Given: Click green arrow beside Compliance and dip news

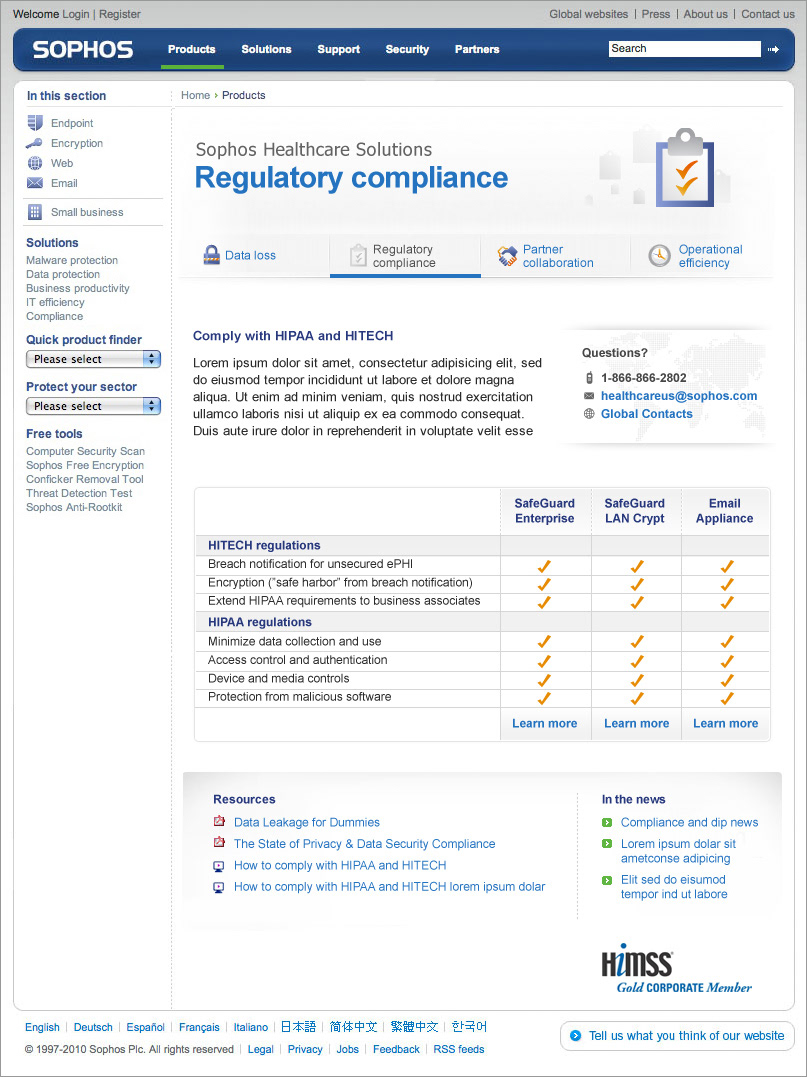Looking at the screenshot, I should click(x=606, y=822).
